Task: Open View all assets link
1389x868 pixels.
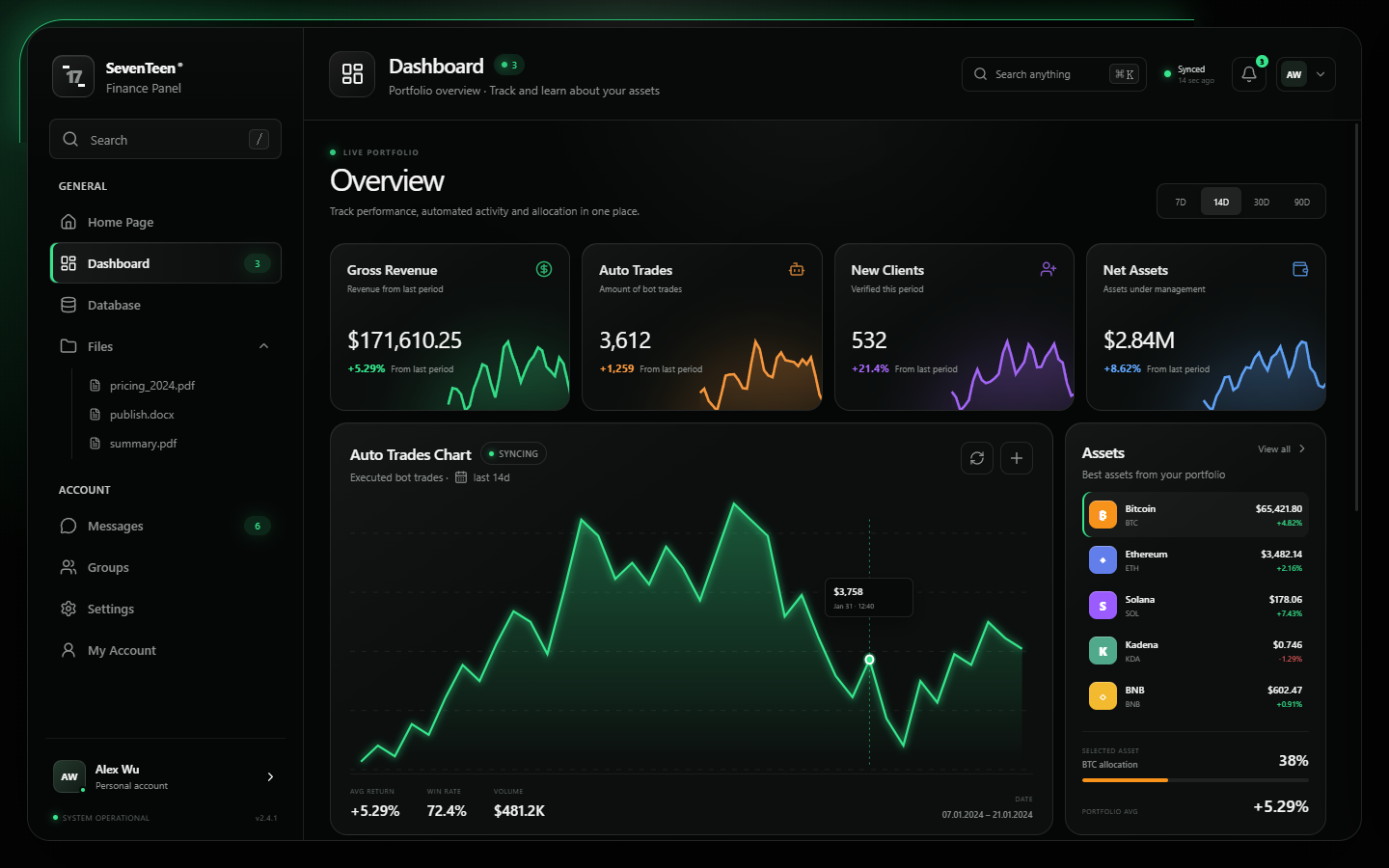Action: (1282, 449)
